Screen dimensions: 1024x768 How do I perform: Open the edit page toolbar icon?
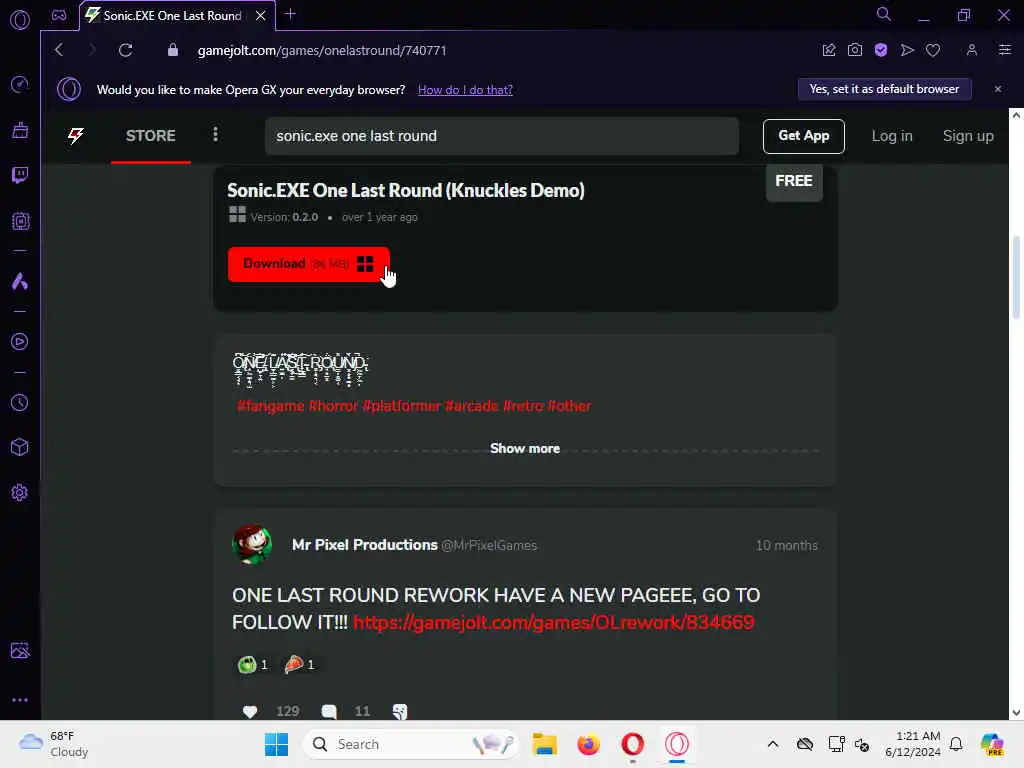[x=829, y=50]
